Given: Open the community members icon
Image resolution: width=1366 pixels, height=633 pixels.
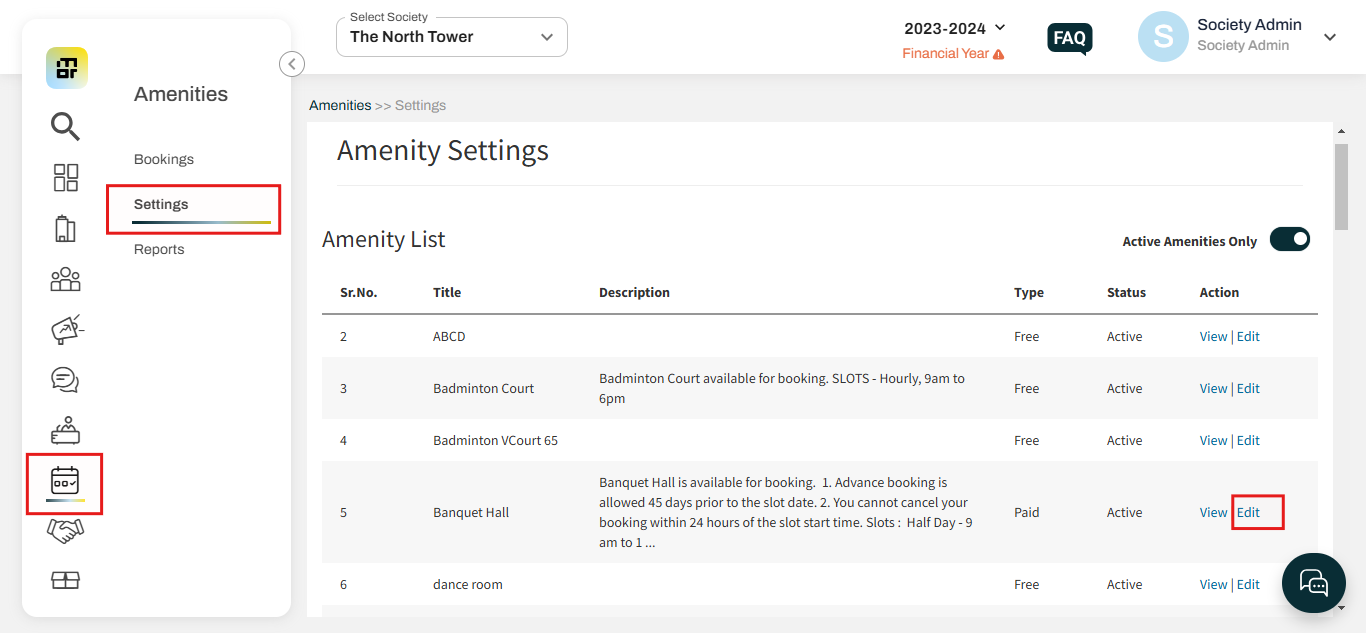Looking at the screenshot, I should click(x=65, y=279).
